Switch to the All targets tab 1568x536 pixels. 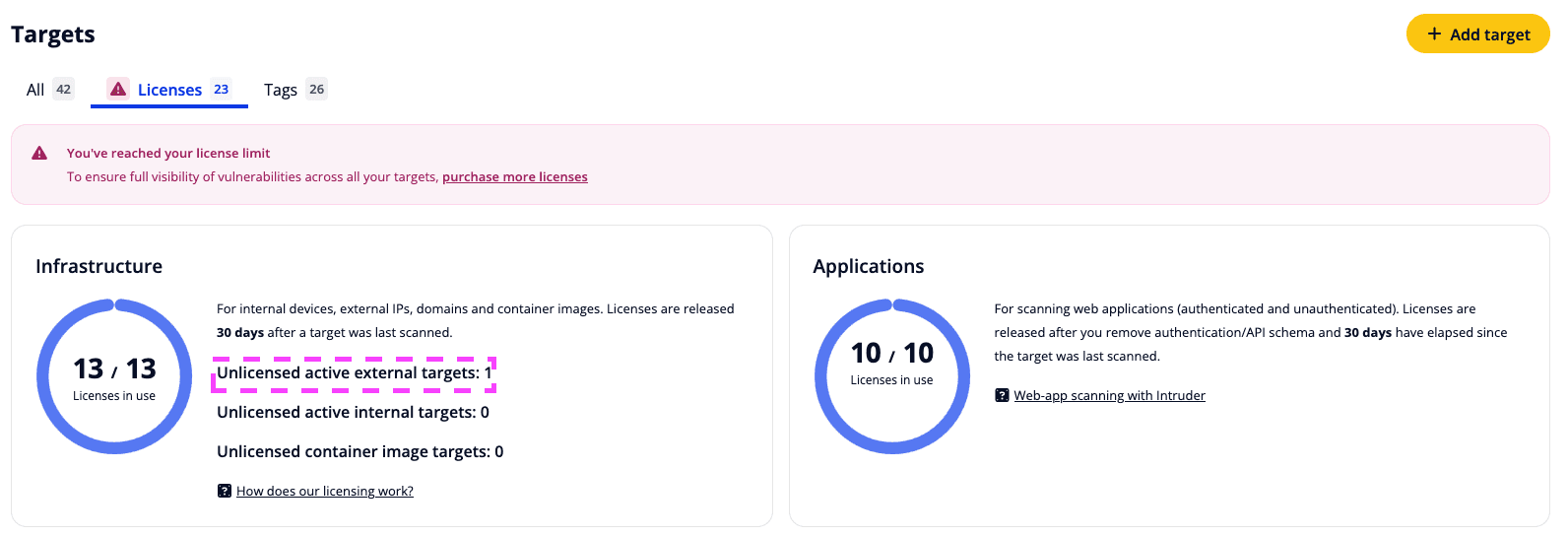49,90
